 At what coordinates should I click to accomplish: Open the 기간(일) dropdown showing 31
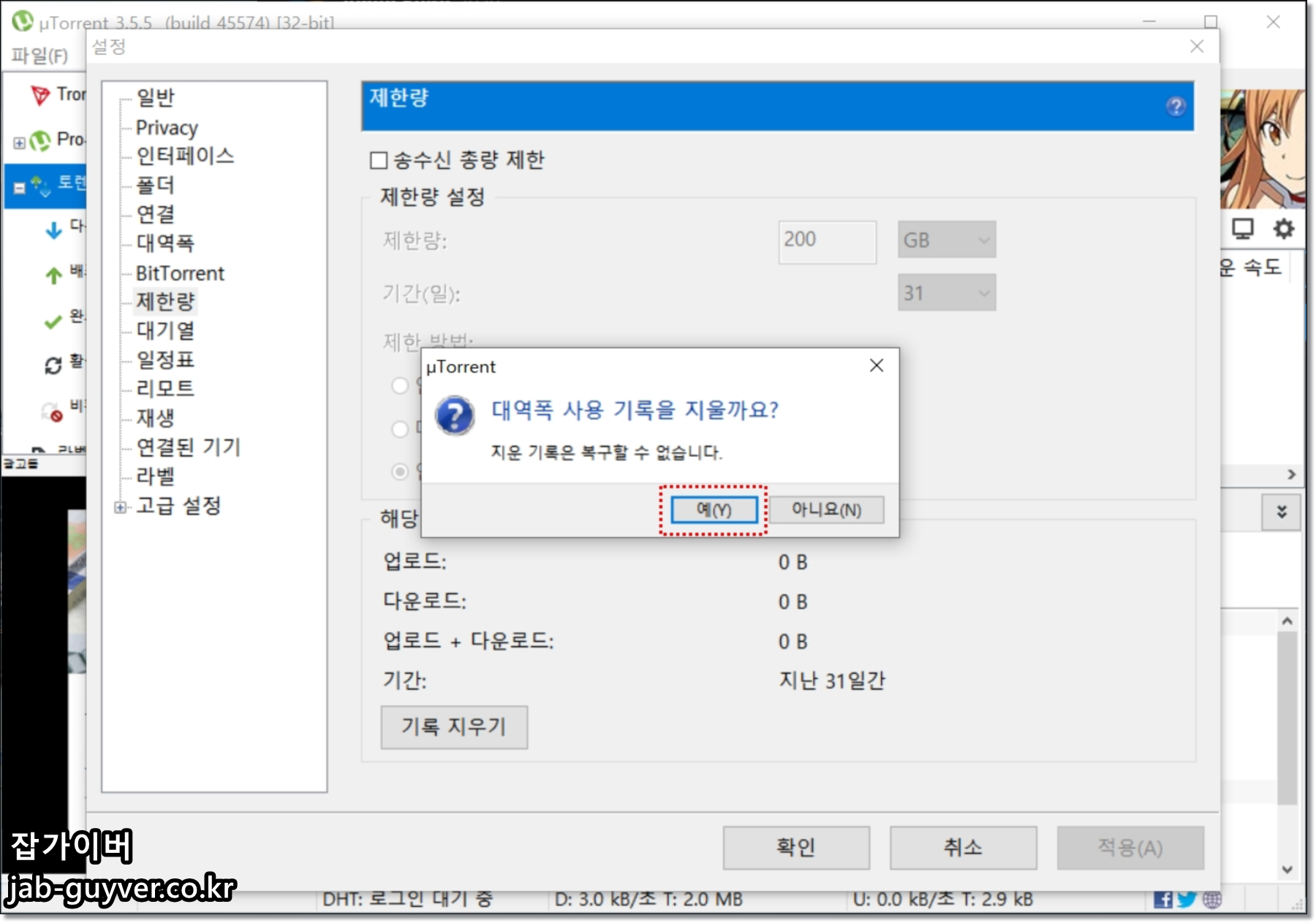tap(947, 292)
